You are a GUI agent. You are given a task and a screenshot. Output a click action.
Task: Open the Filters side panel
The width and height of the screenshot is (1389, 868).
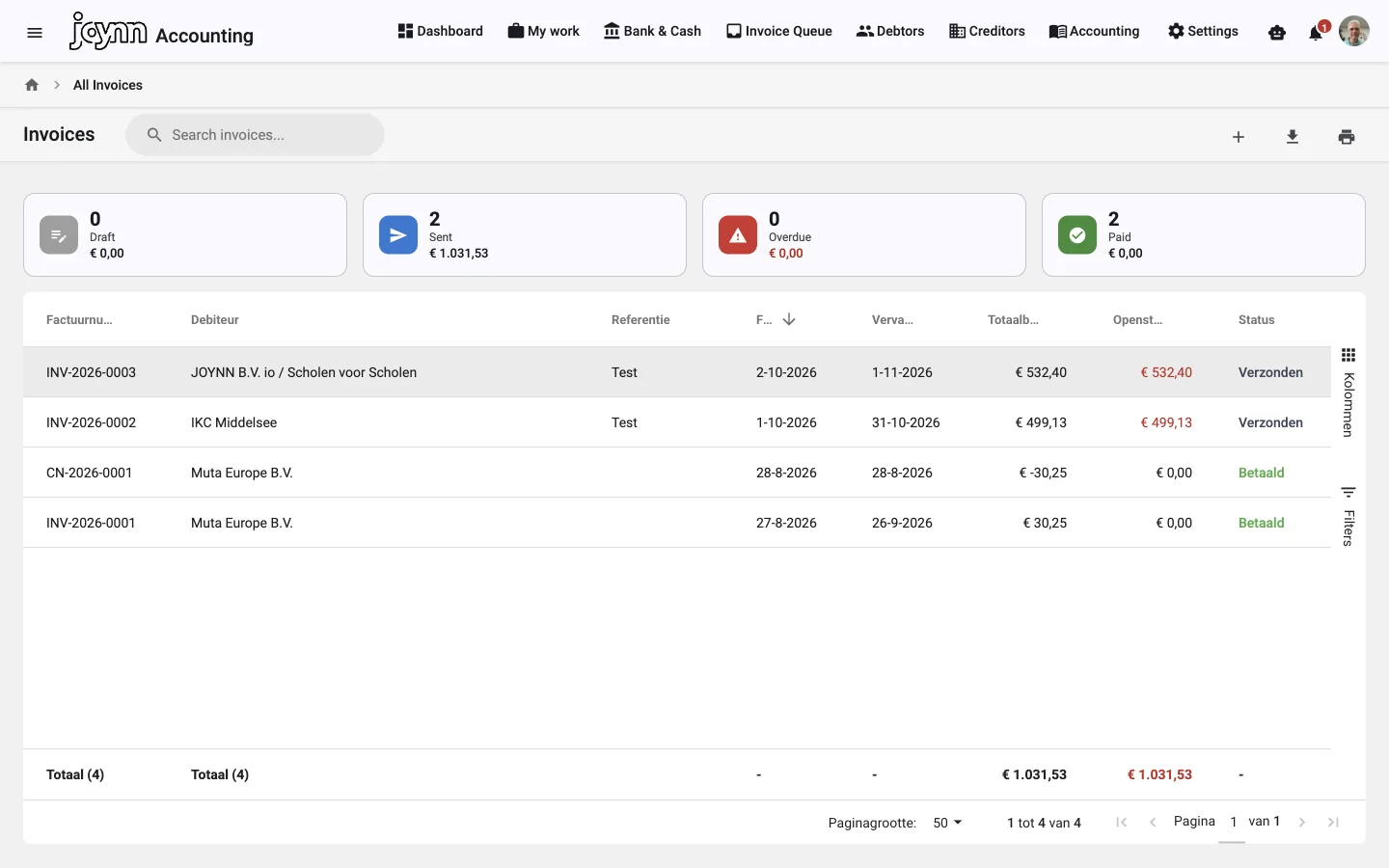(1348, 516)
